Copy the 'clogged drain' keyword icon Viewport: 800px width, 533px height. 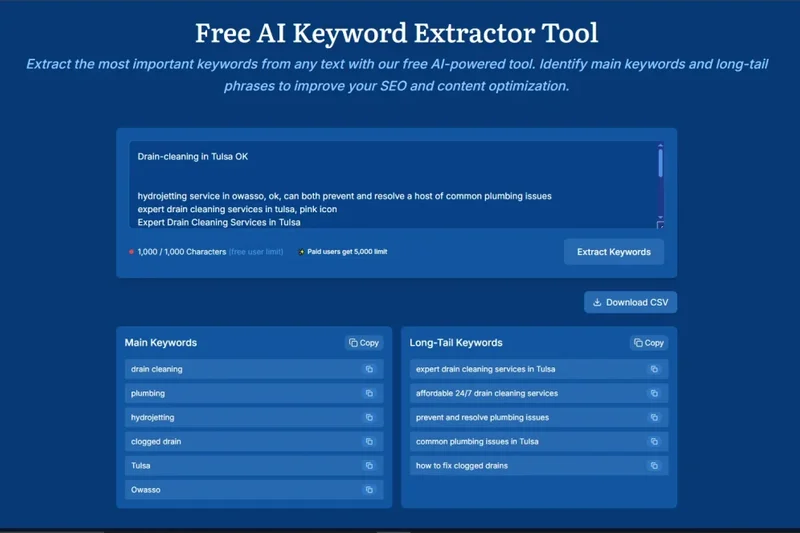369,441
